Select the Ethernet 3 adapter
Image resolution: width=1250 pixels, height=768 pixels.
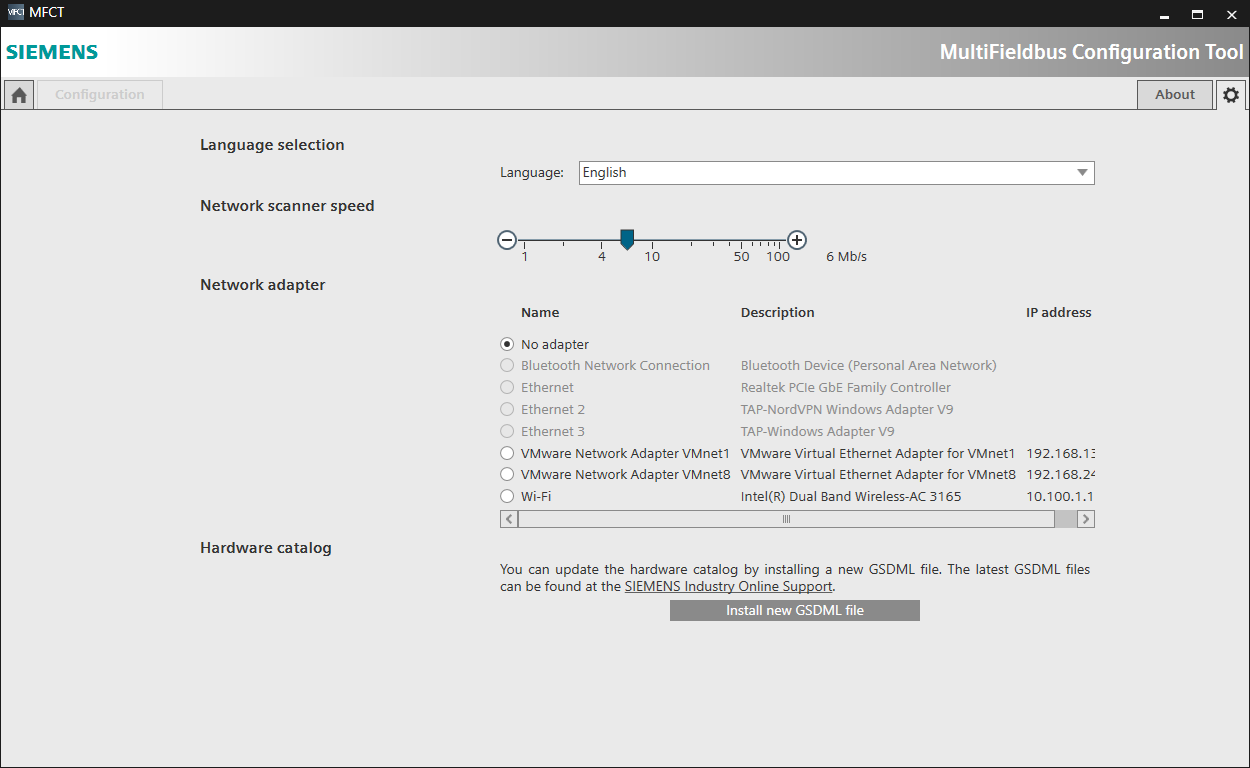(x=507, y=432)
